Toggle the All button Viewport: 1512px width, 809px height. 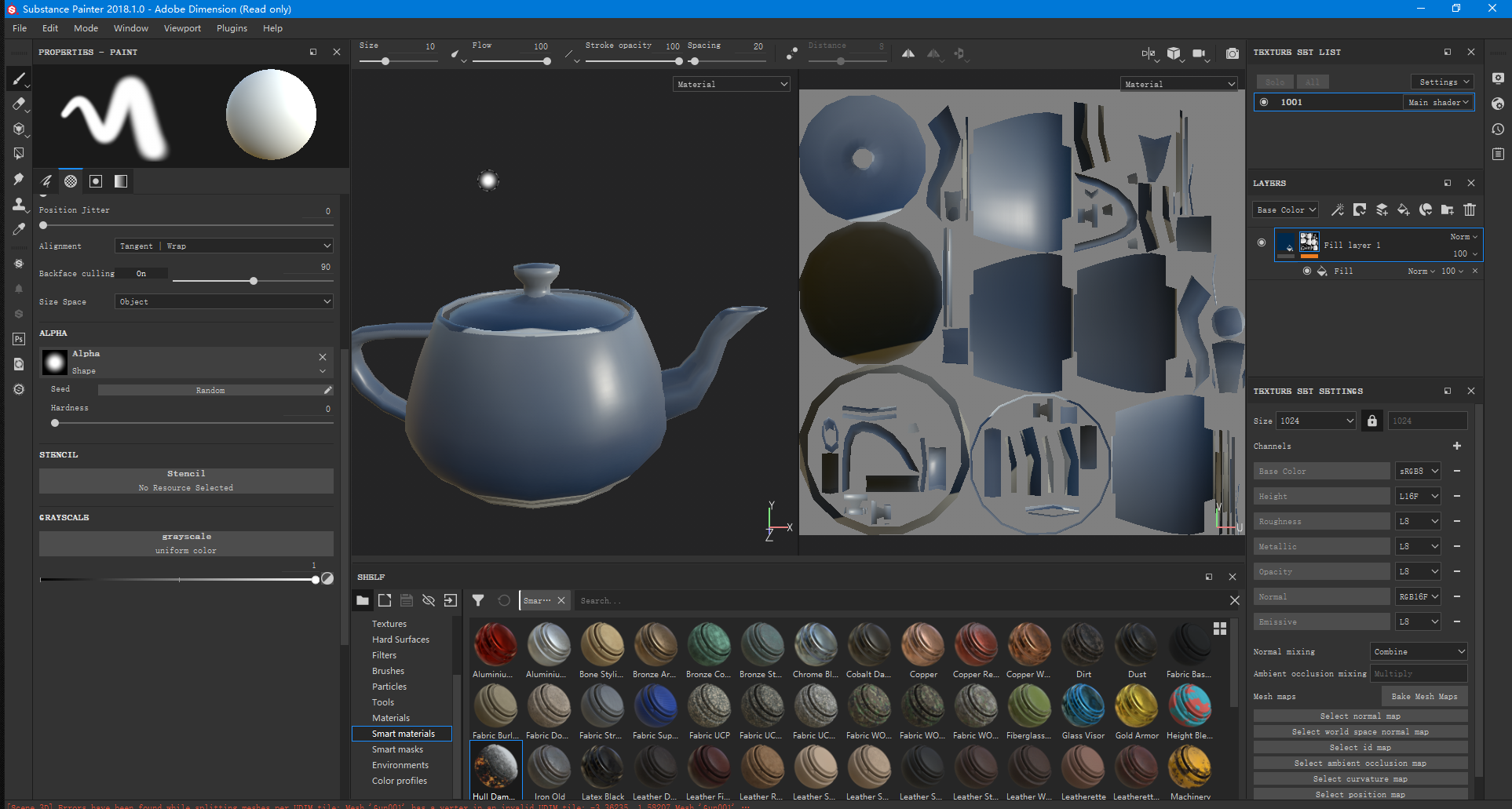(1313, 82)
